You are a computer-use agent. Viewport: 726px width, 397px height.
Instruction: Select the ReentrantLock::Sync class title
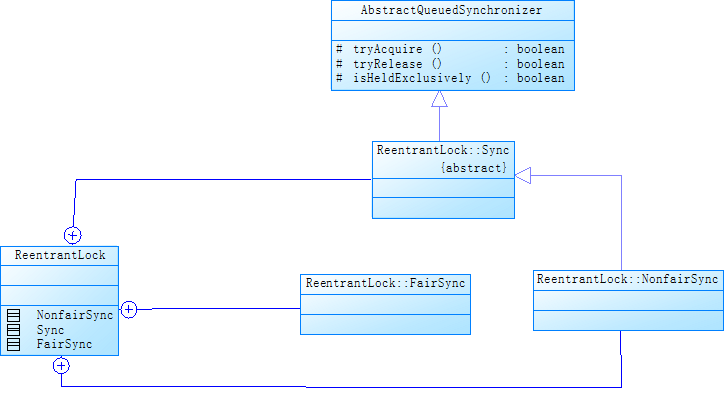click(x=443, y=150)
